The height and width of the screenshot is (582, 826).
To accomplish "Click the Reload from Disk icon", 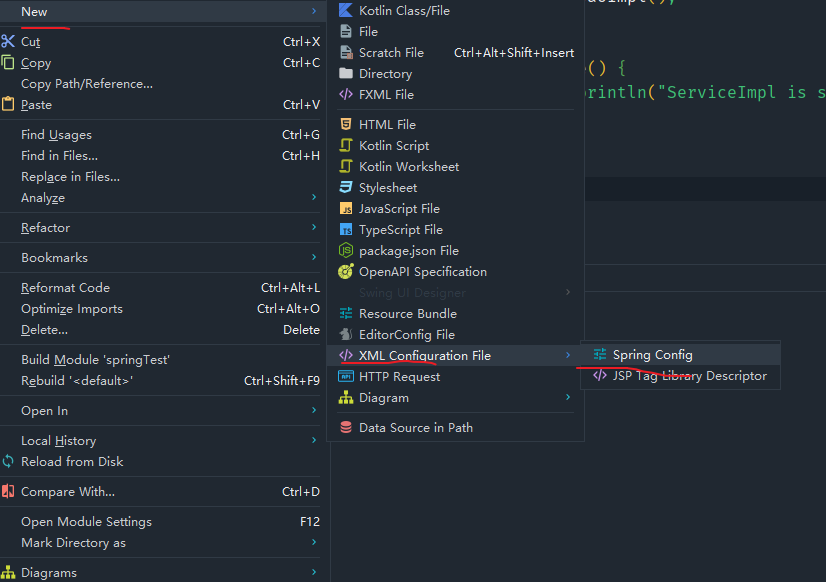I will 9,461.
